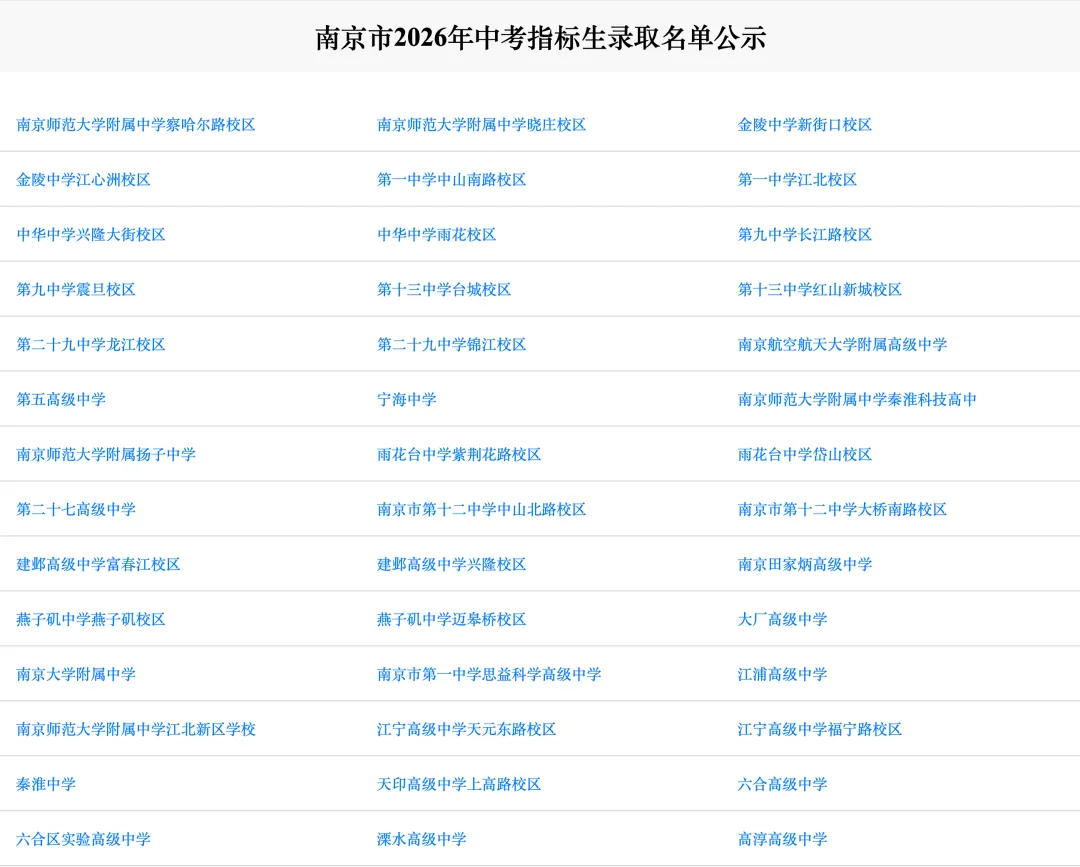Open 南京师范大学附属中学晓庄校区 link
The width and height of the screenshot is (1080, 867).
(481, 125)
